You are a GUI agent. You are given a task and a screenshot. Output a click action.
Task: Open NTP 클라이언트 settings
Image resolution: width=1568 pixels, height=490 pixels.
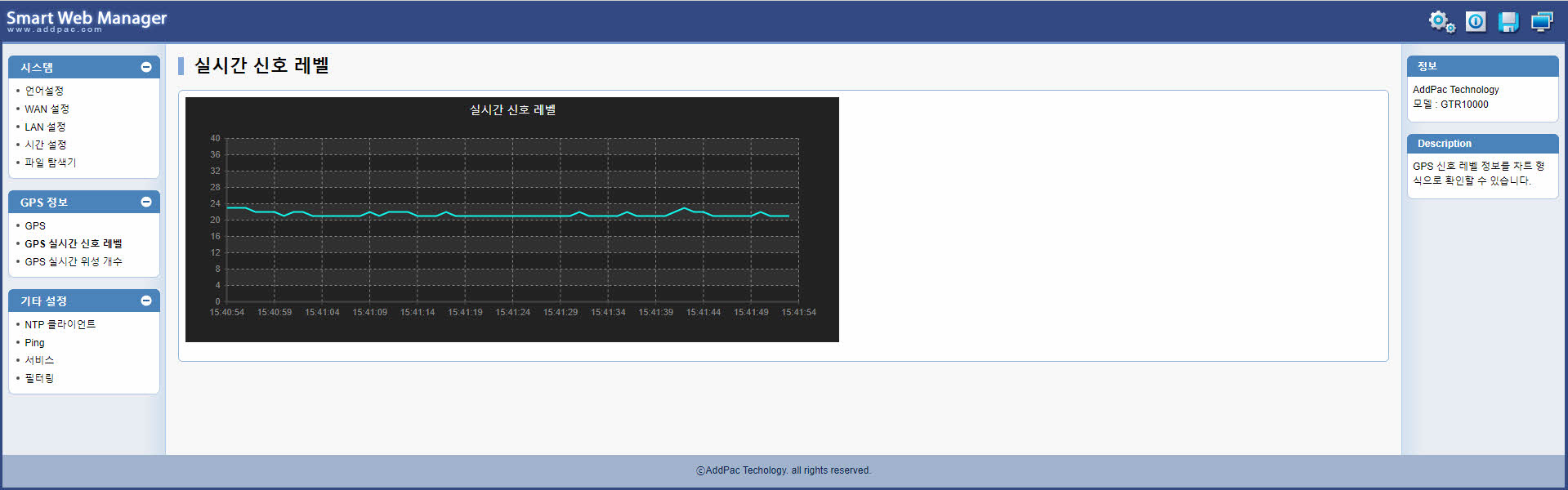tap(60, 324)
